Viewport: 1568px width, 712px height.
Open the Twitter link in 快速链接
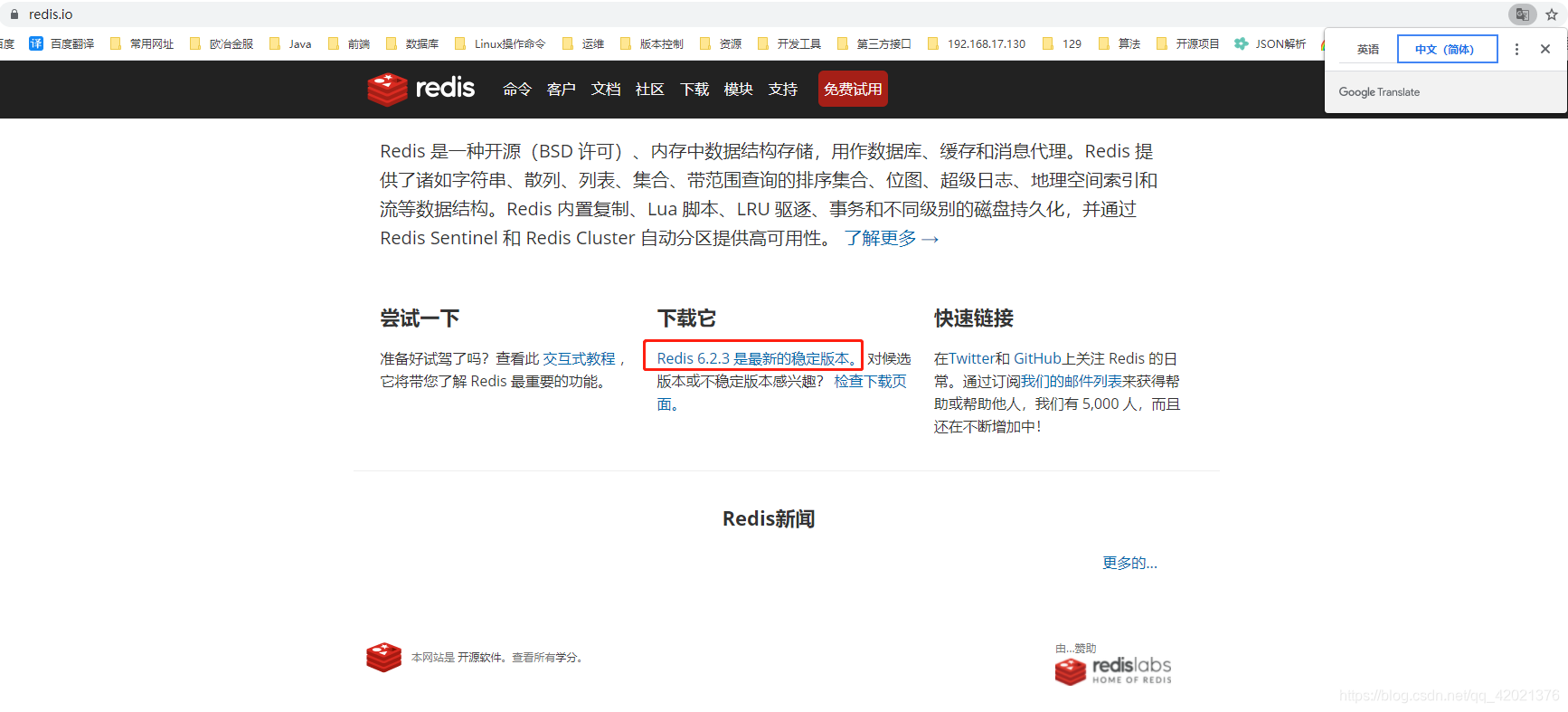tap(972, 359)
